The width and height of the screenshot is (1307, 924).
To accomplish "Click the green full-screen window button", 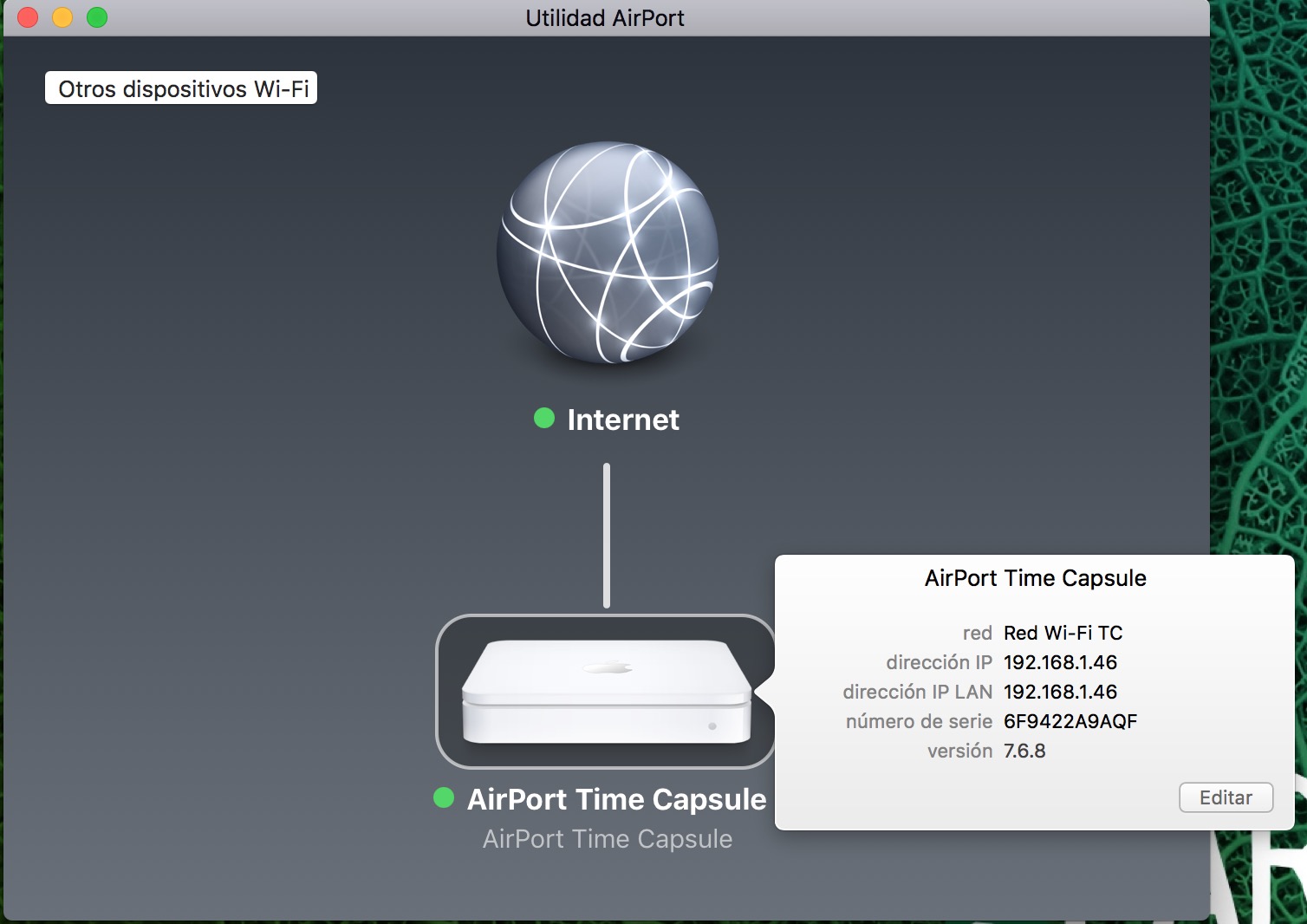I will pos(97,17).
